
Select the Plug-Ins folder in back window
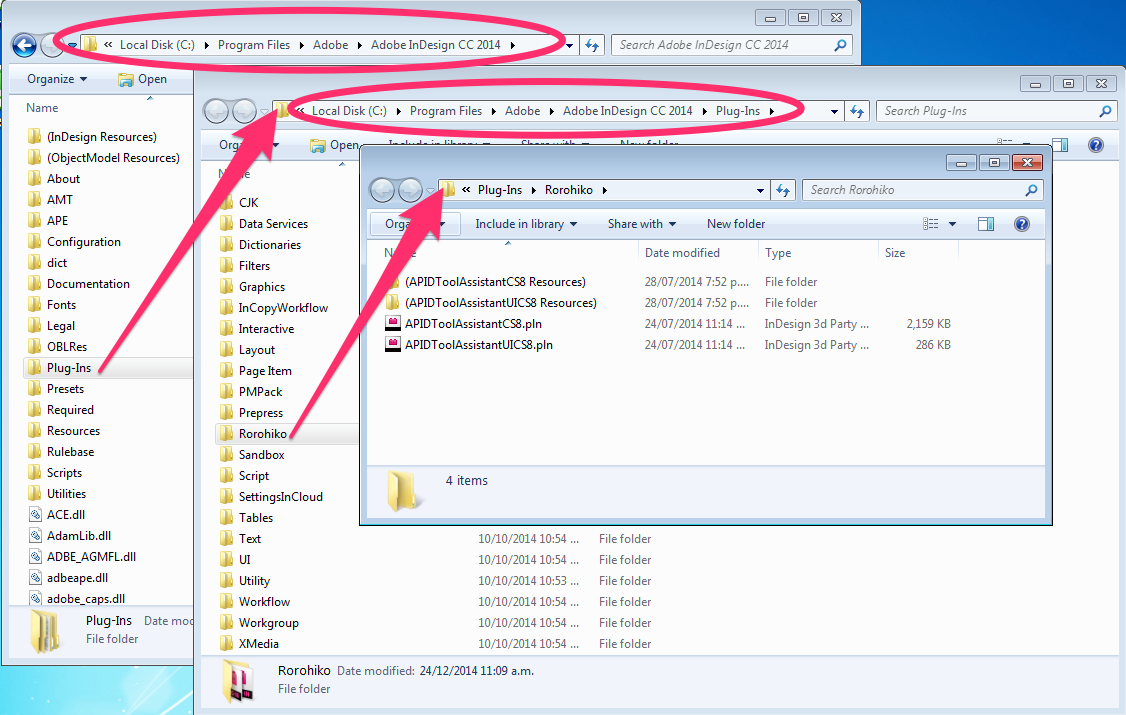69,368
